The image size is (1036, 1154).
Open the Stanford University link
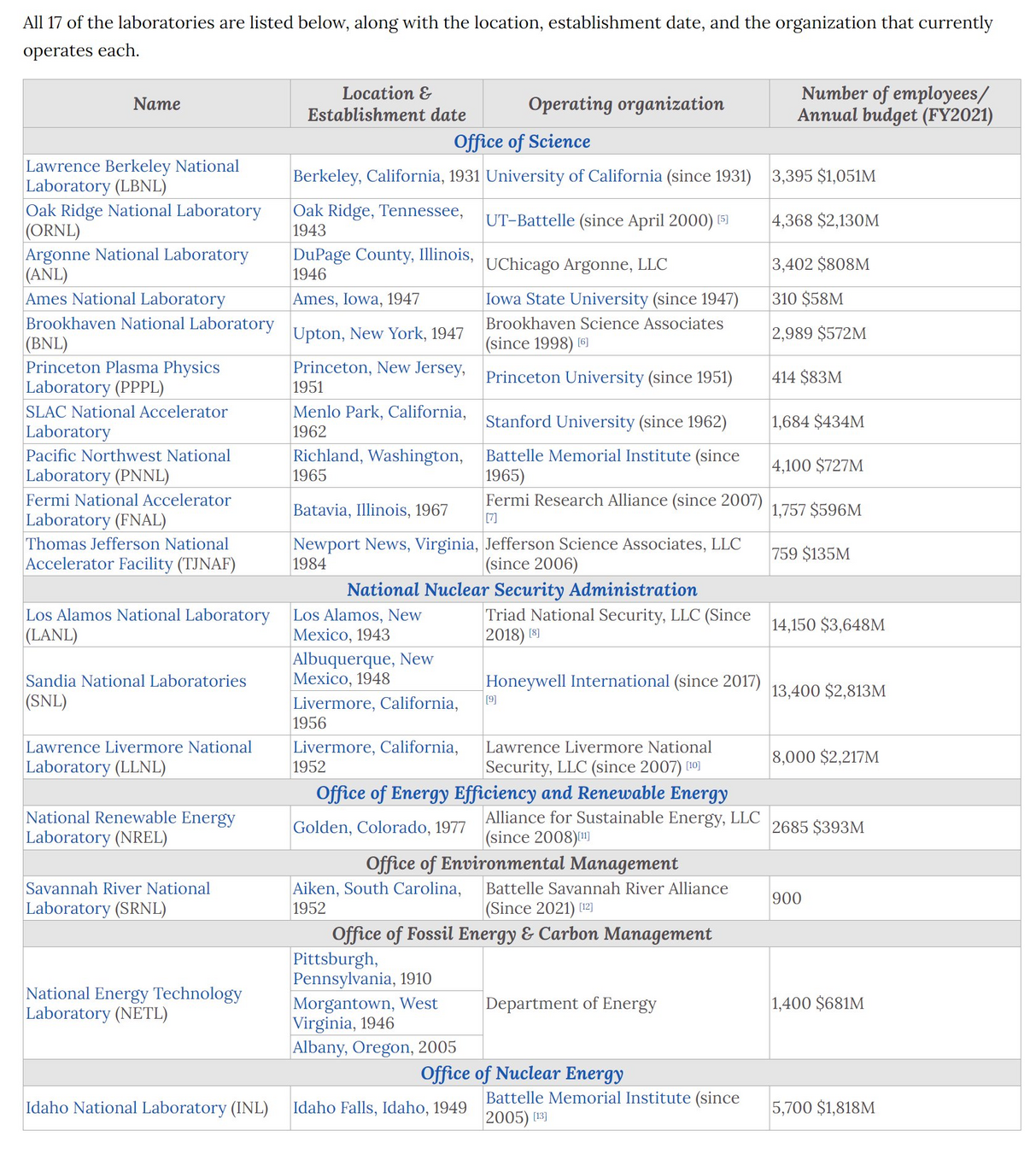coord(560,422)
